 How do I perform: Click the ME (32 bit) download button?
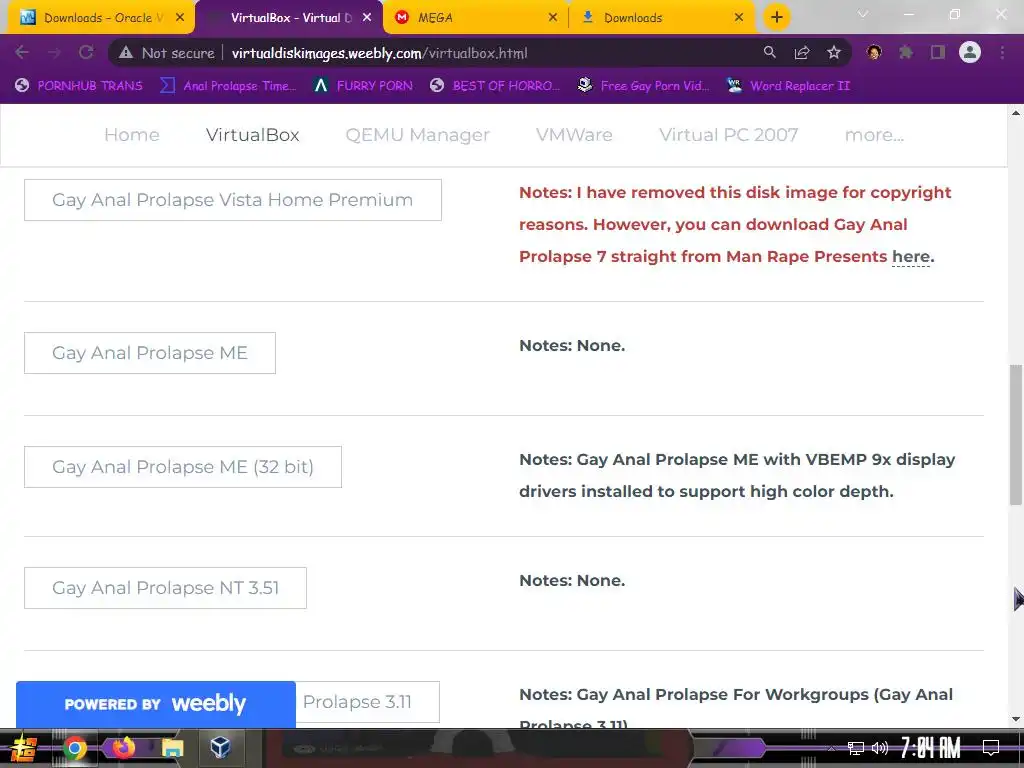click(183, 467)
